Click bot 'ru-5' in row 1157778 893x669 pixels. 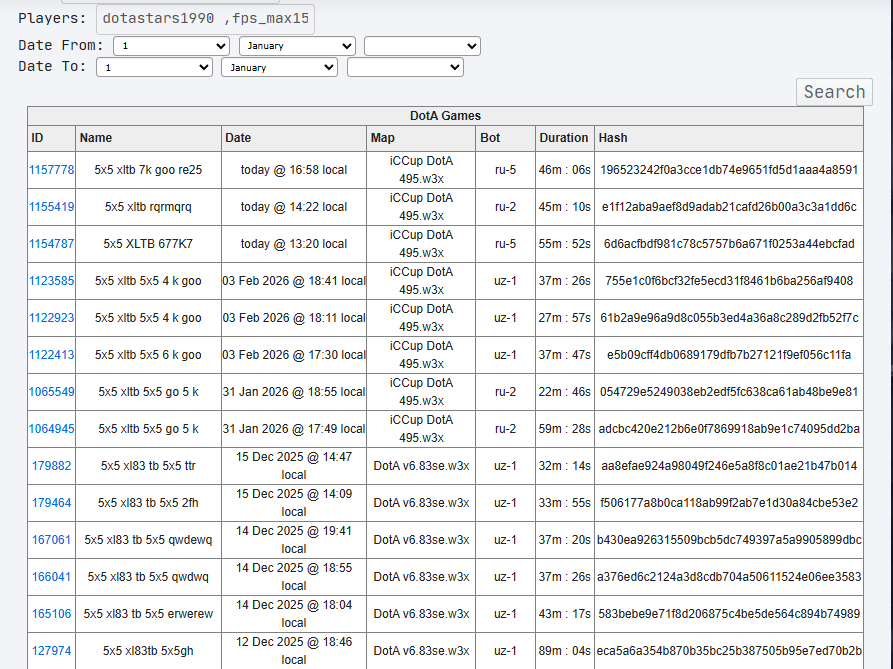(505, 170)
